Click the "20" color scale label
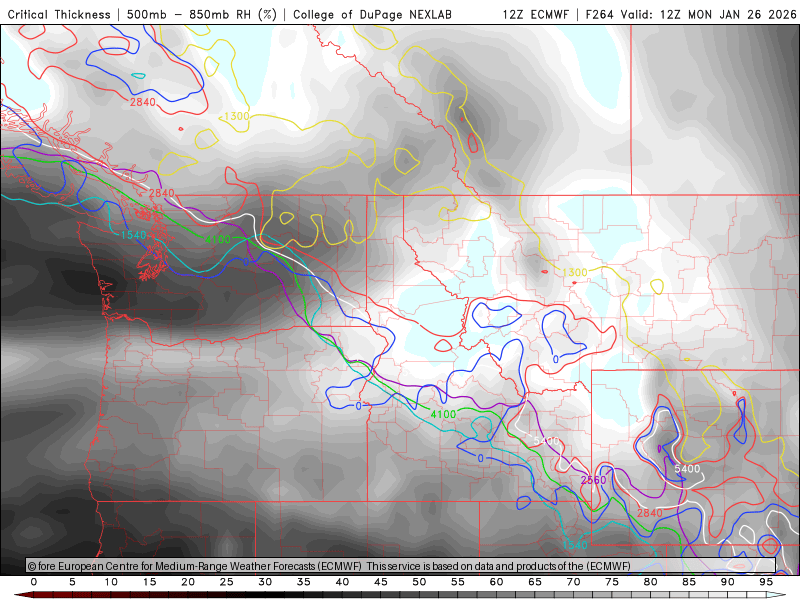The image size is (800, 600). (188, 582)
